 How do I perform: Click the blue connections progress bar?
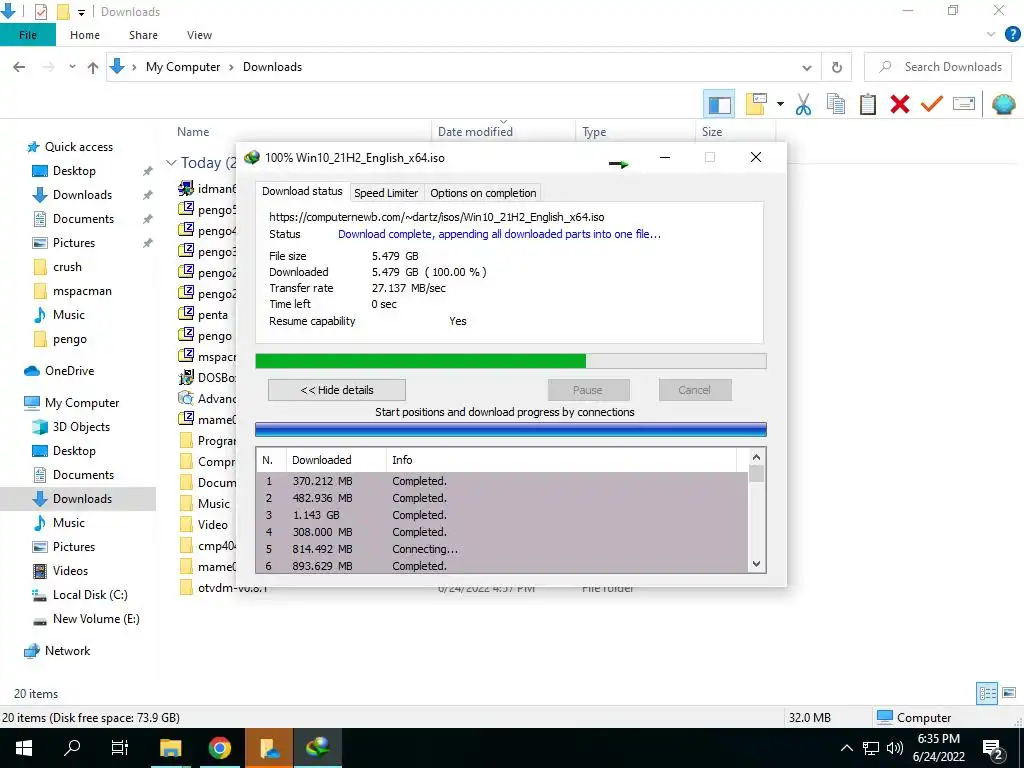point(511,429)
